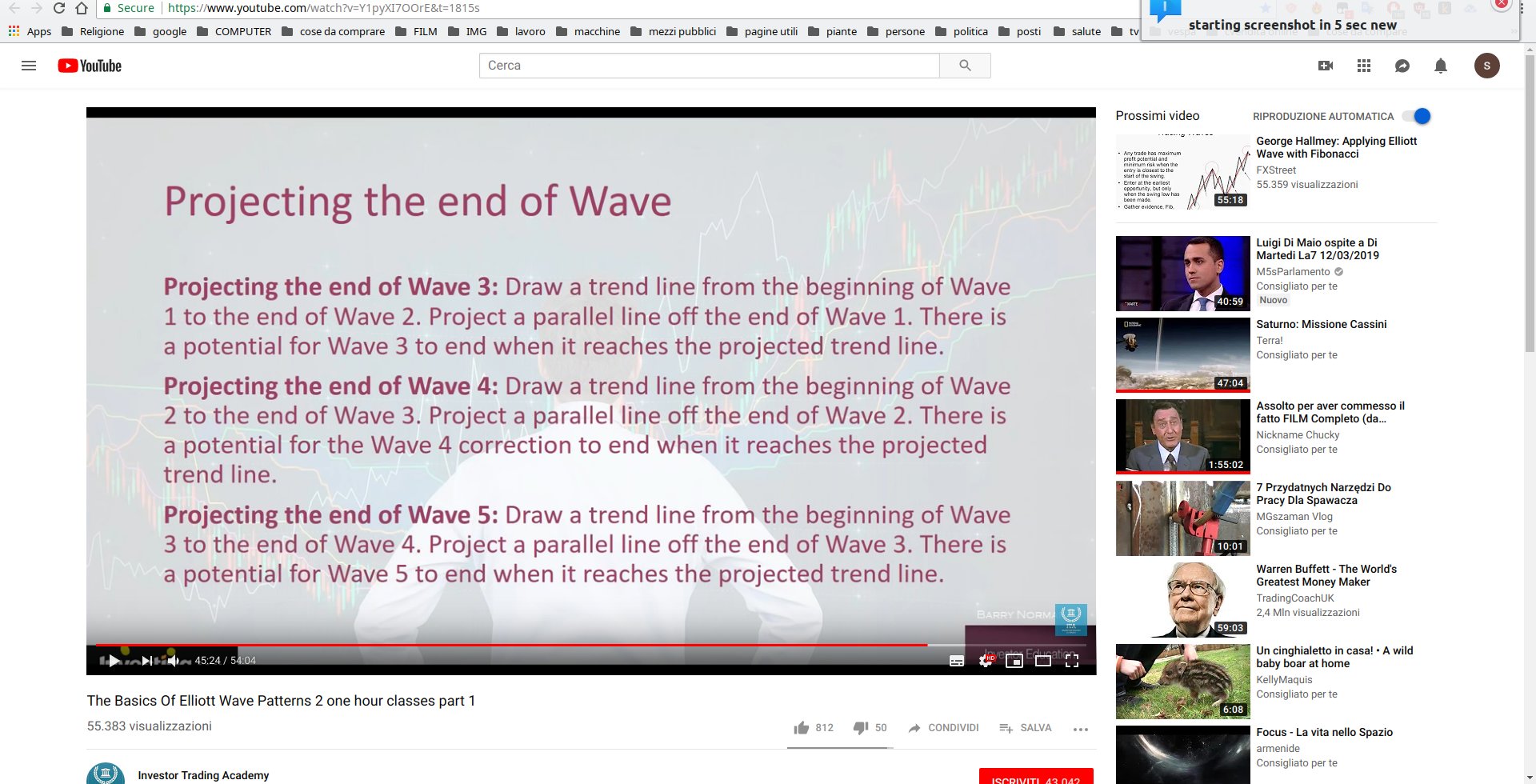
Task: Open Luigi Di Maio video thumbnail
Action: click(x=1182, y=273)
